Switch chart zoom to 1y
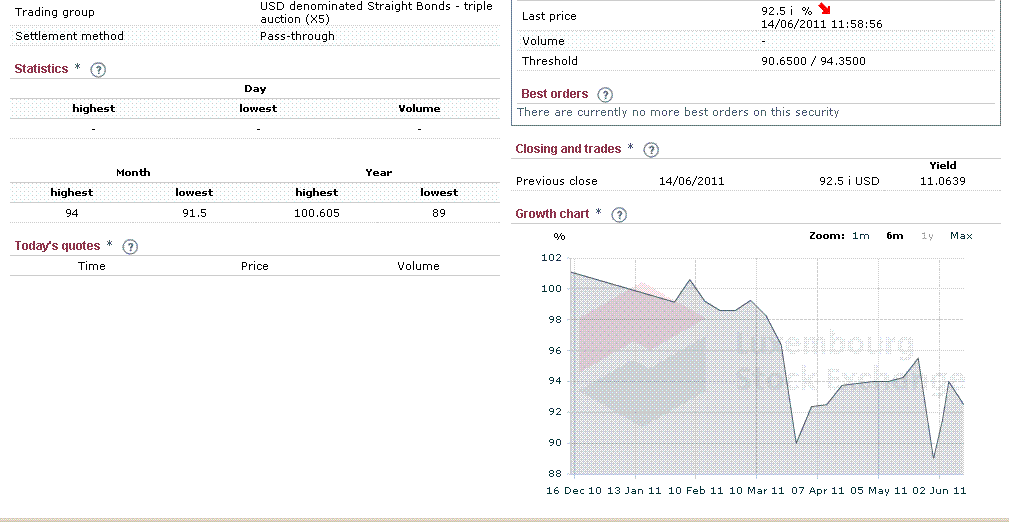Image resolution: width=1009 pixels, height=522 pixels. 927,236
